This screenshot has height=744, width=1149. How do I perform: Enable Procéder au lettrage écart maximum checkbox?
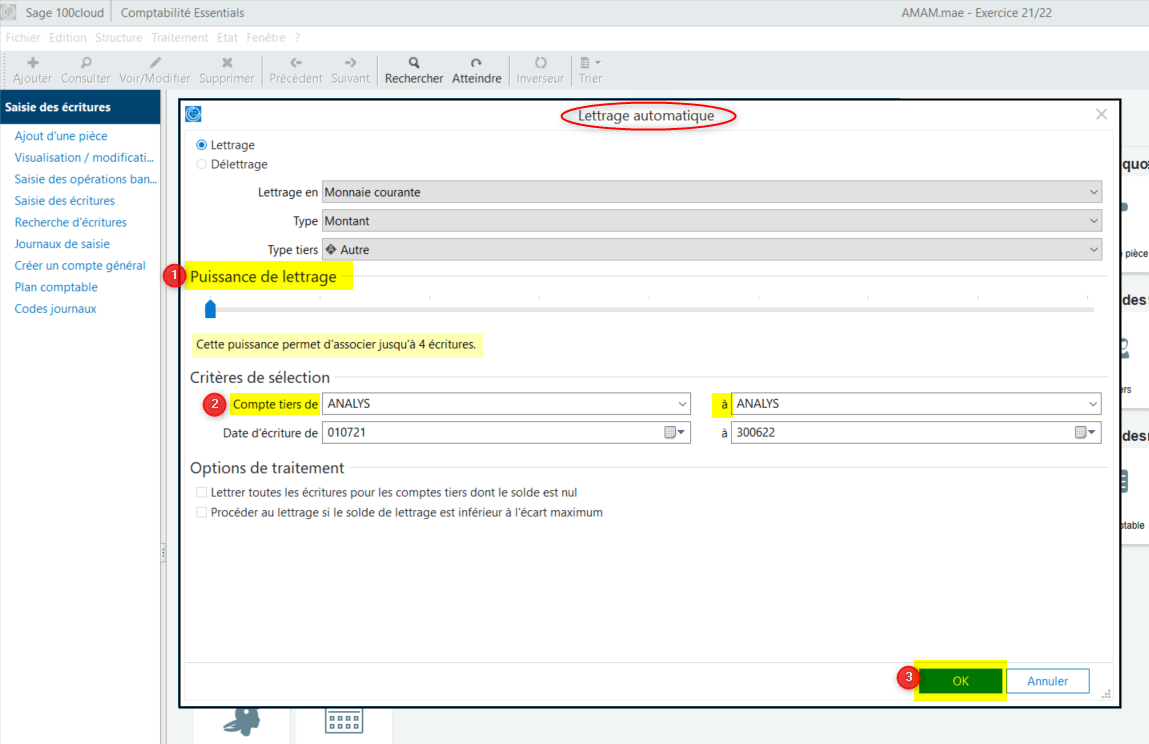202,512
